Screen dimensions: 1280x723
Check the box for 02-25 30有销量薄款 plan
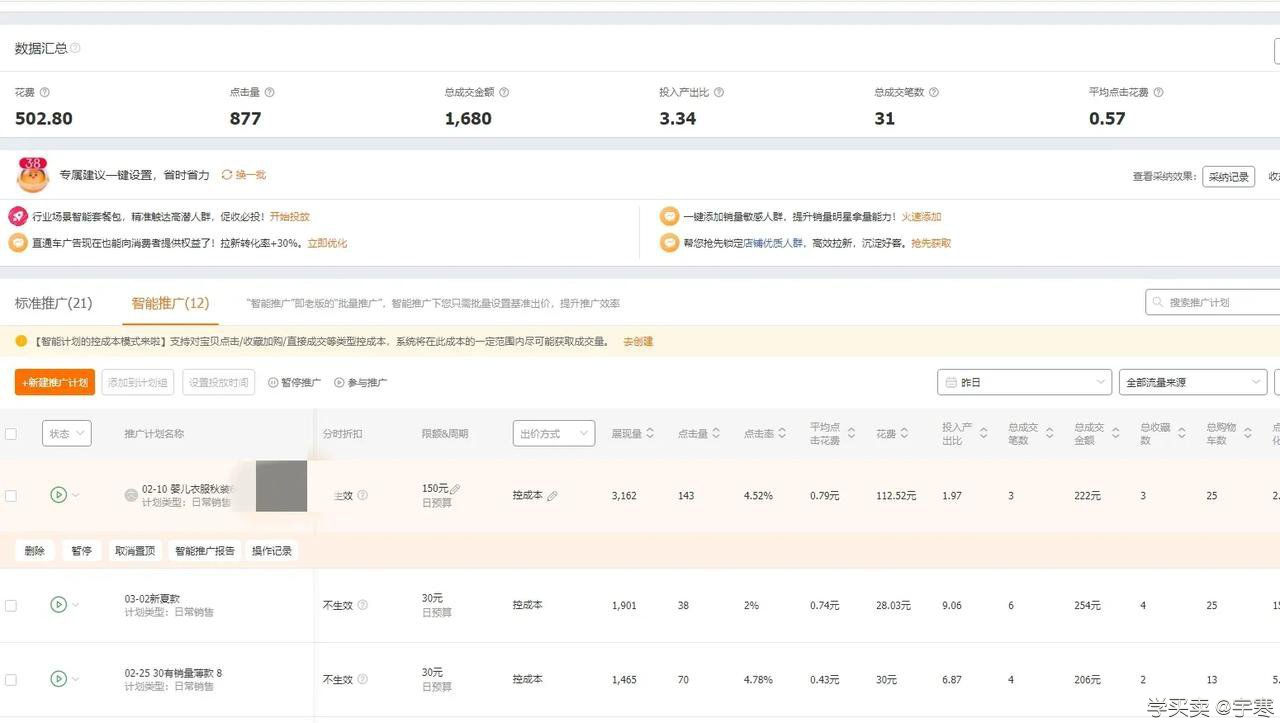(11, 680)
